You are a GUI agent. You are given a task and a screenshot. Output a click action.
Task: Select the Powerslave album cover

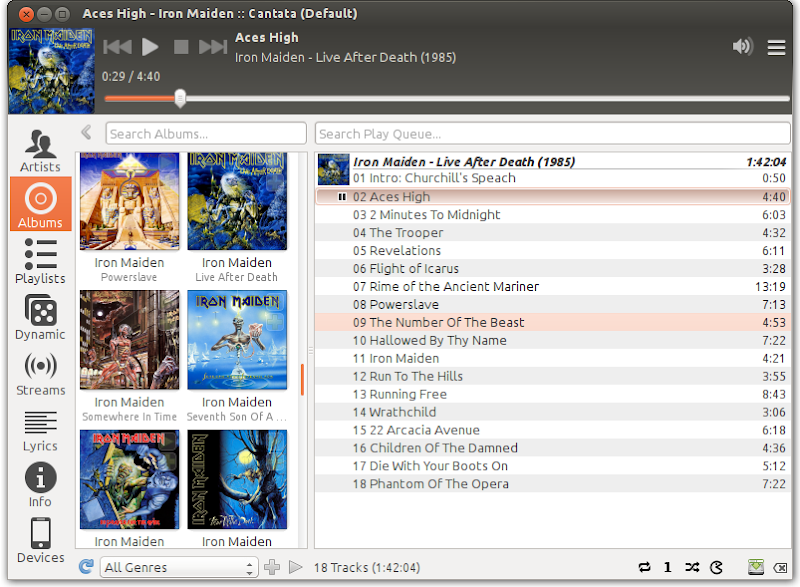[x=130, y=201]
